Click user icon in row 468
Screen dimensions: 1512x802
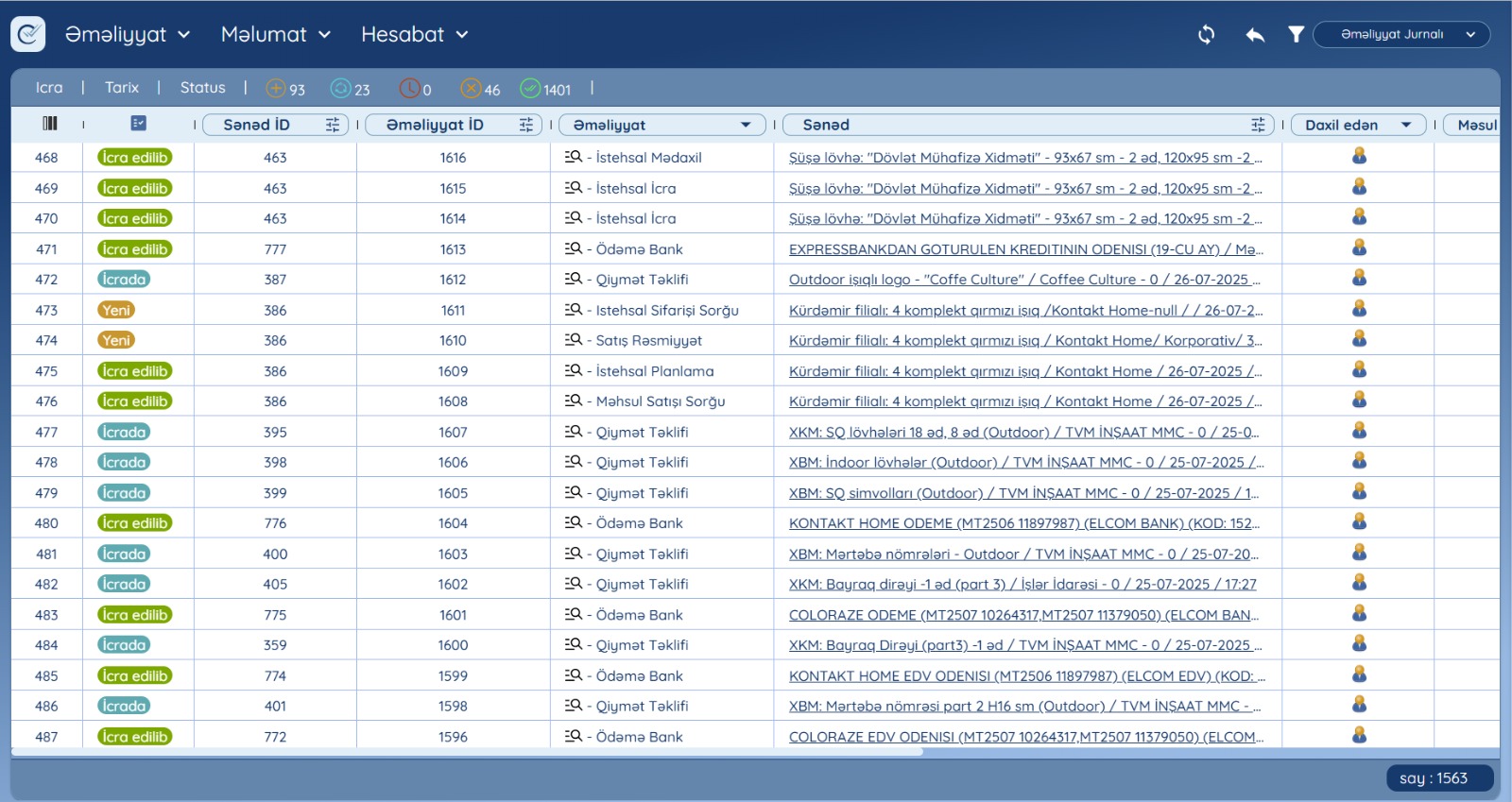coord(1359,157)
